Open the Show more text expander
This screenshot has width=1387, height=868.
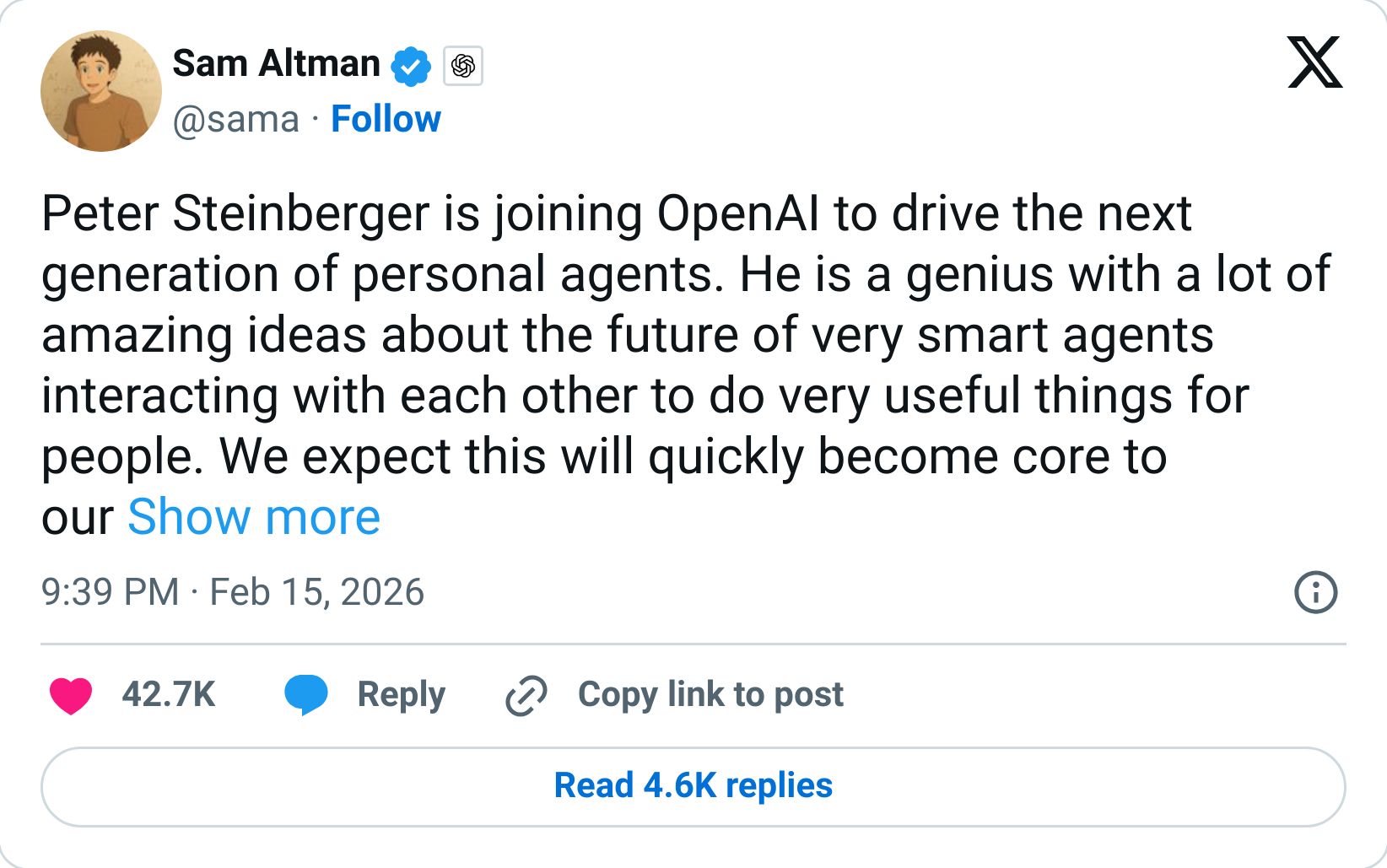click(x=252, y=517)
